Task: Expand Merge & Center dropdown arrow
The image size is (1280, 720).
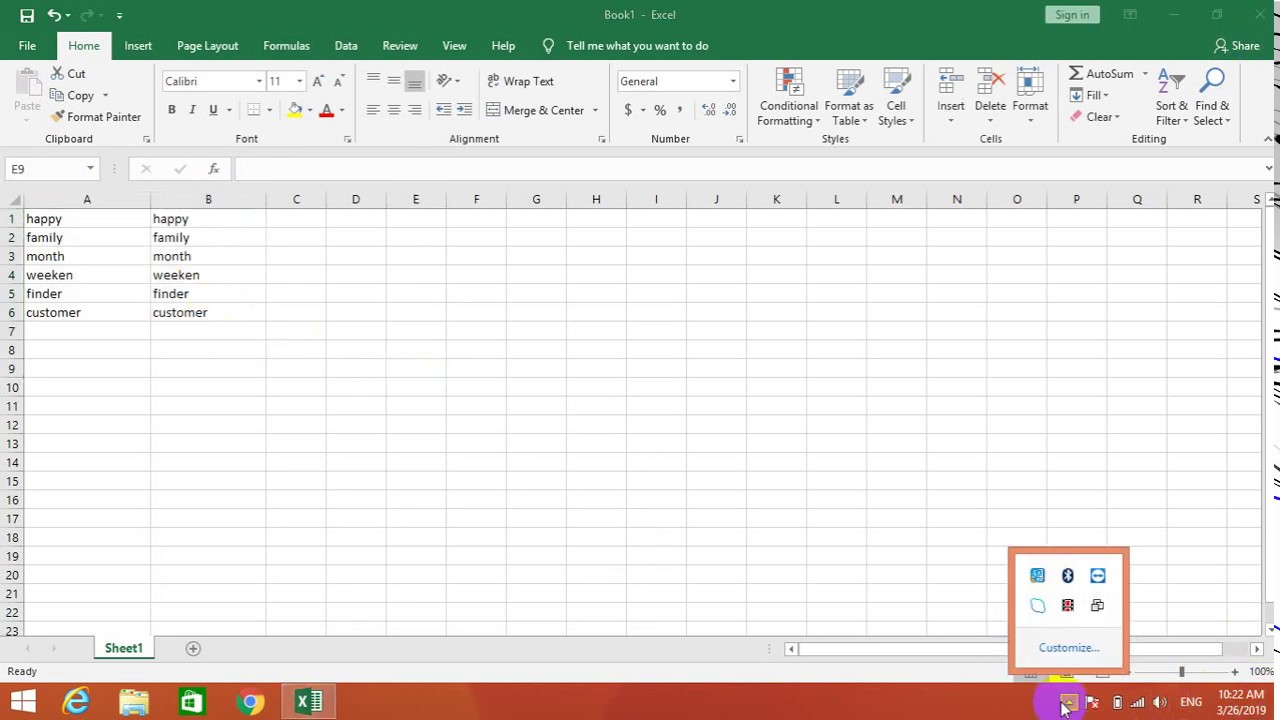Action: pyautogui.click(x=595, y=110)
